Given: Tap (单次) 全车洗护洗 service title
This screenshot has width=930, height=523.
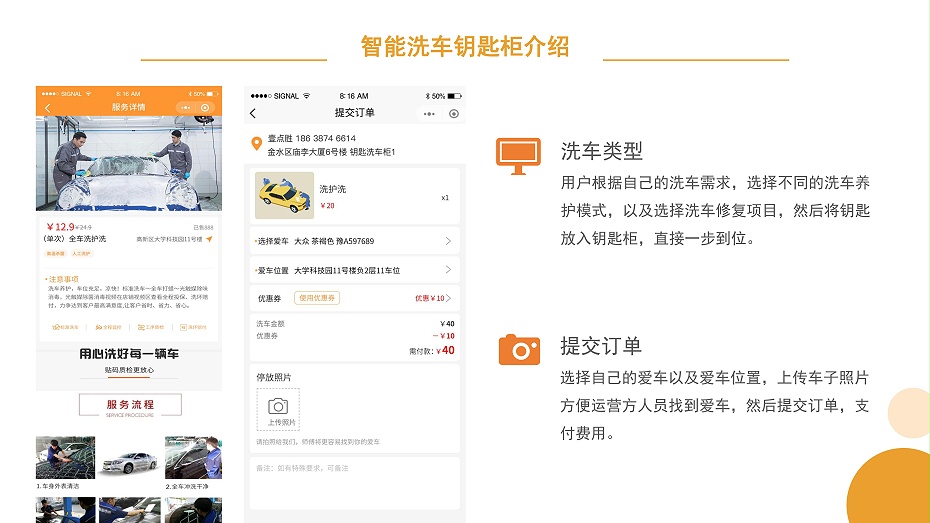Looking at the screenshot, I should point(75,239).
